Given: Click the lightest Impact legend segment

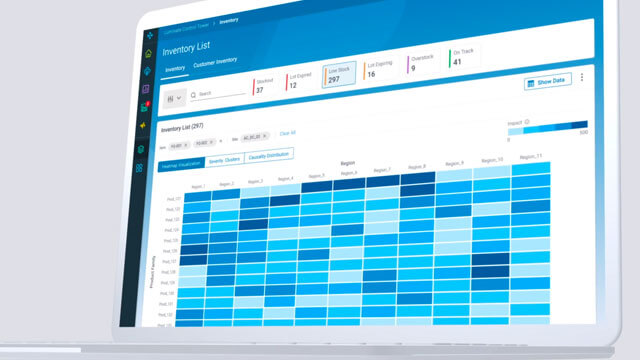Looking at the screenshot, I should (x=516, y=131).
